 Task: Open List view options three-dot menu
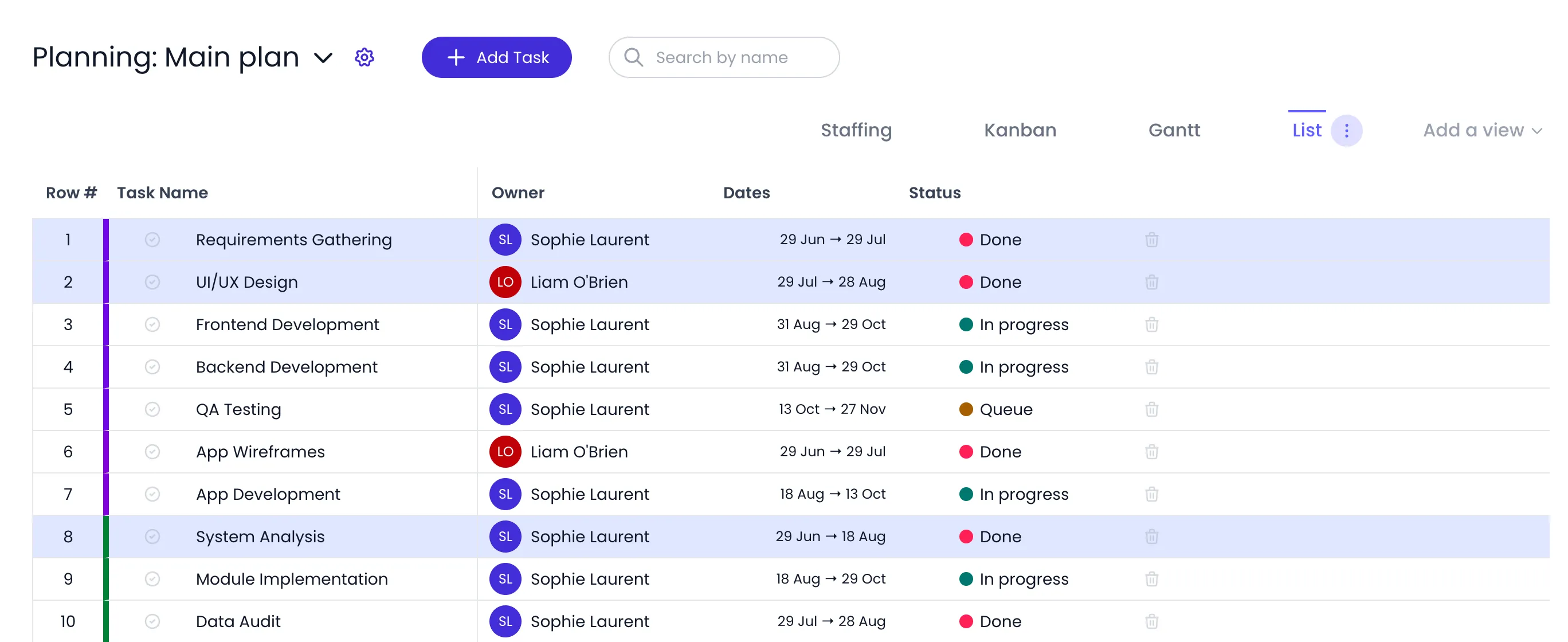(1346, 130)
